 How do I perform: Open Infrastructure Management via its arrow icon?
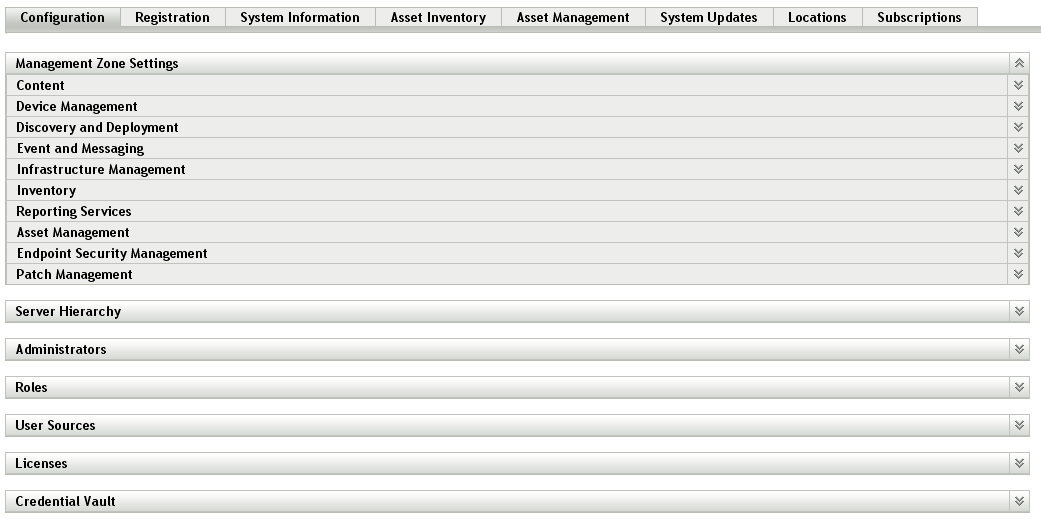[1018, 170]
